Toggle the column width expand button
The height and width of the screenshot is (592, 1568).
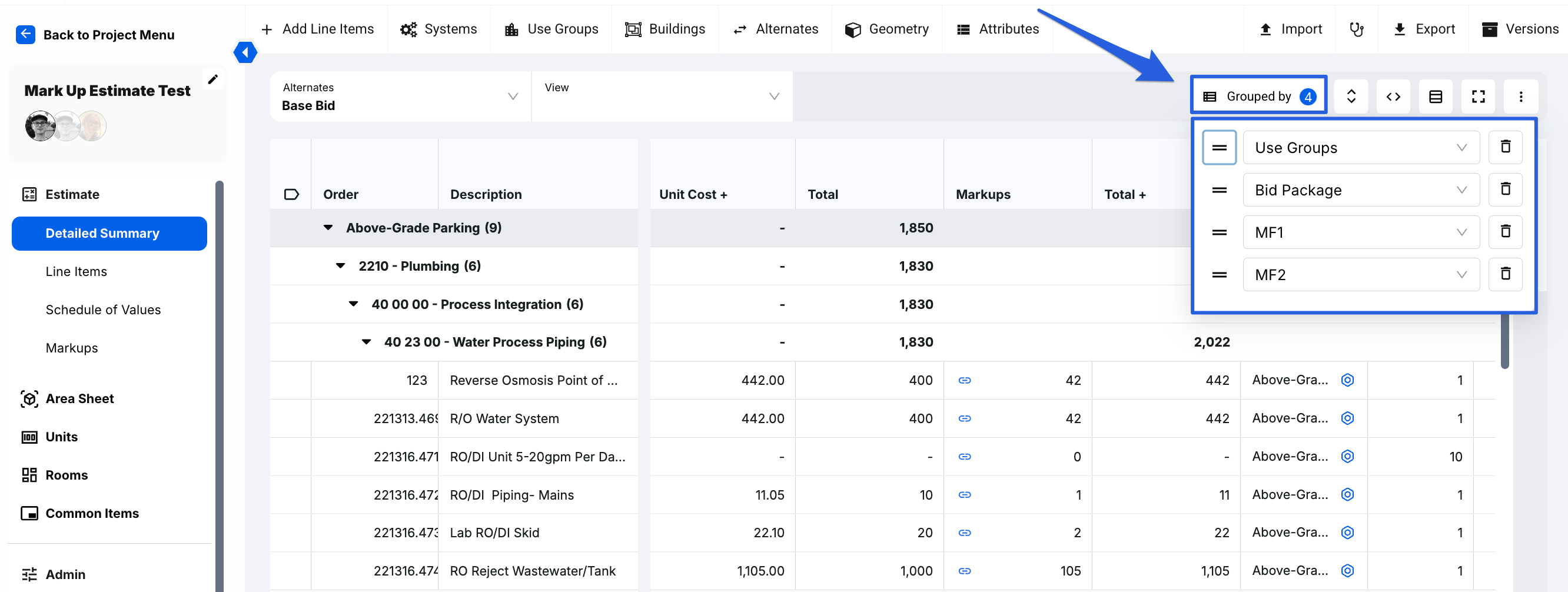coord(1393,97)
